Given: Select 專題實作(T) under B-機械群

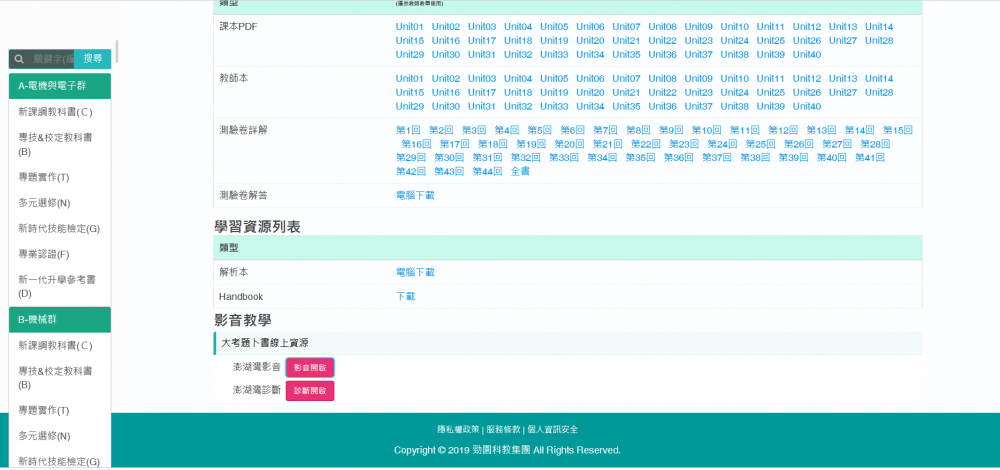Looking at the screenshot, I should pos(43,410).
